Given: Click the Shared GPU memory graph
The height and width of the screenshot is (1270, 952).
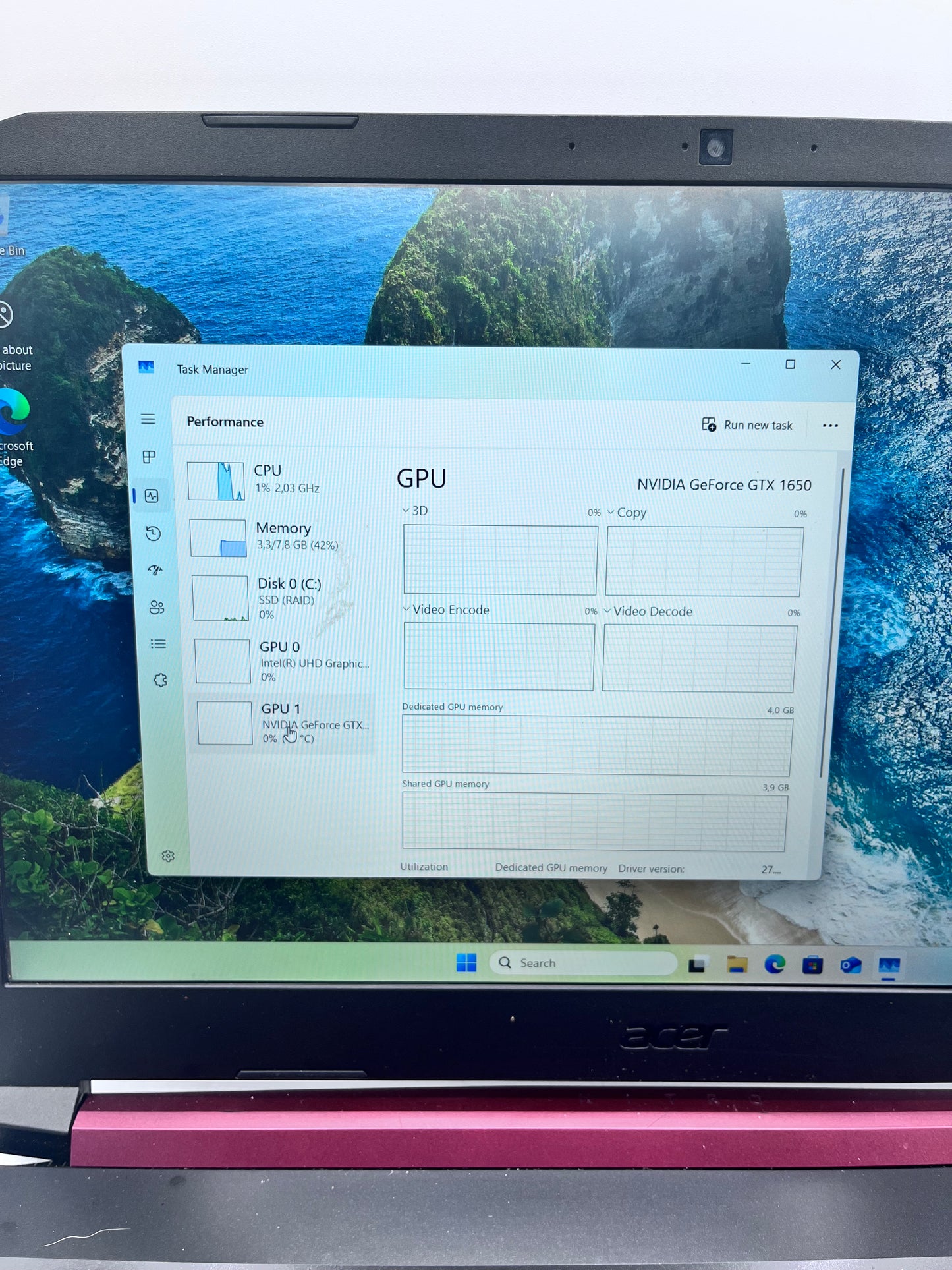Looking at the screenshot, I should coord(594,822).
